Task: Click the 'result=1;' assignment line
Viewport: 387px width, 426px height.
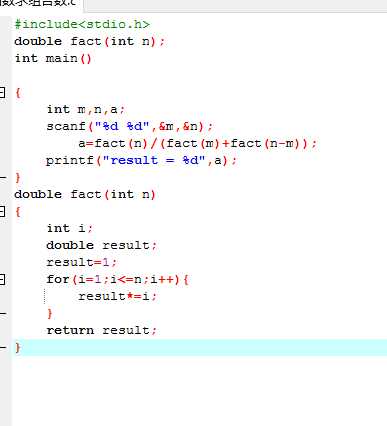Action: (81, 262)
